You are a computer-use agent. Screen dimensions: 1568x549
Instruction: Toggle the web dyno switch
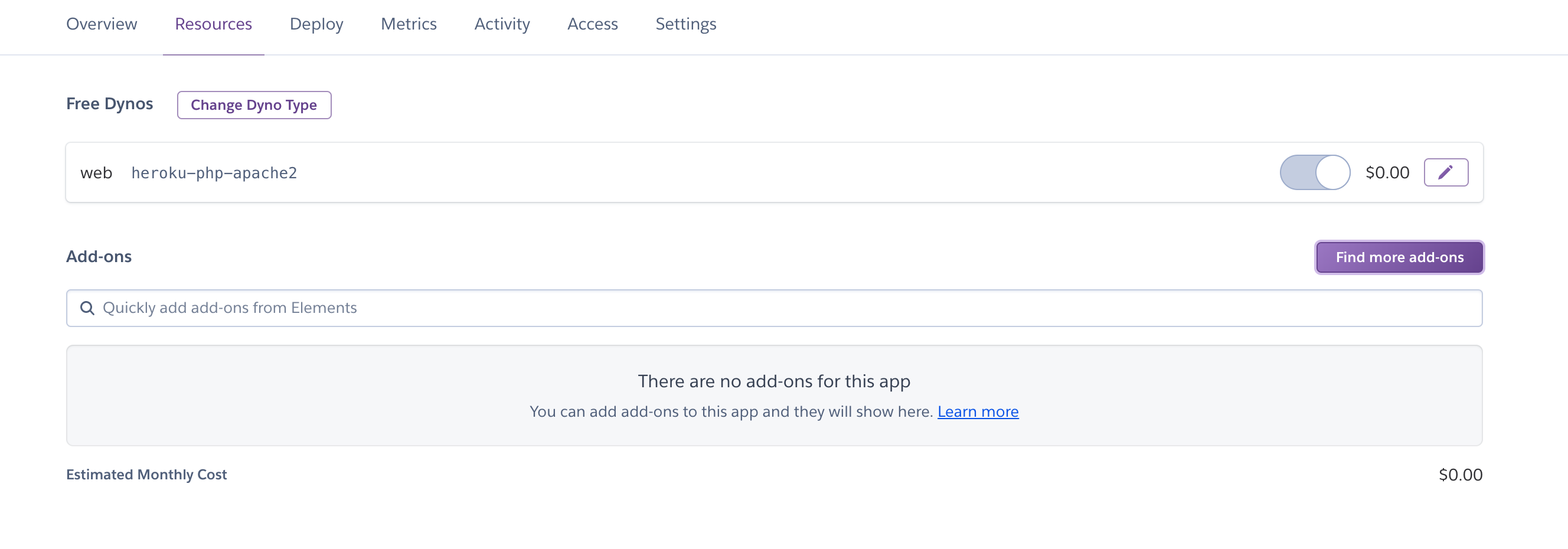click(1314, 172)
